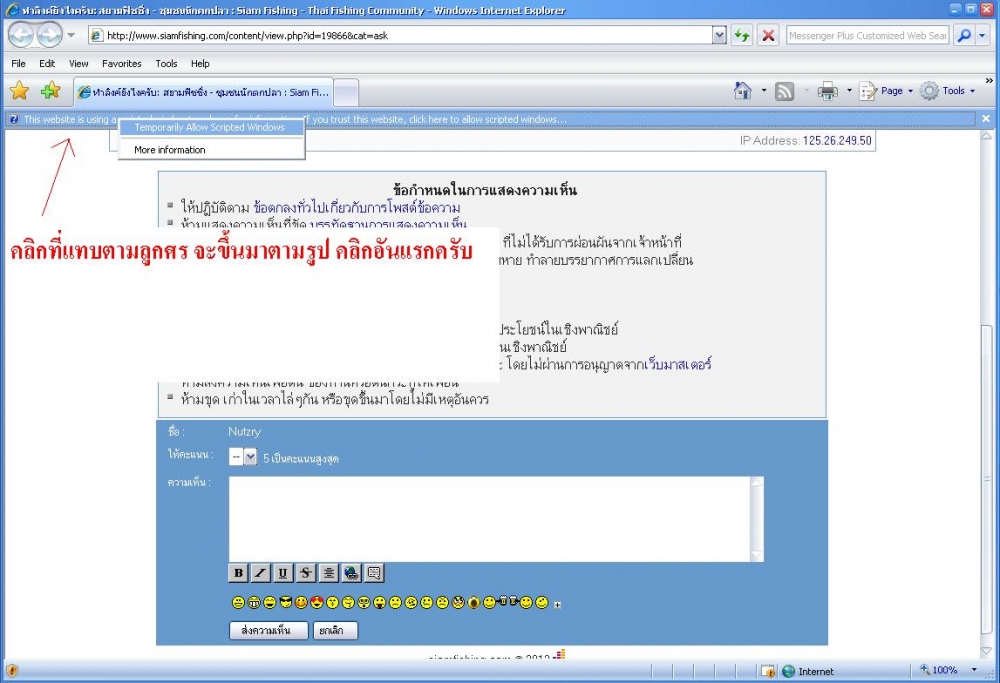Click the information bar help icon

[x=14, y=119]
